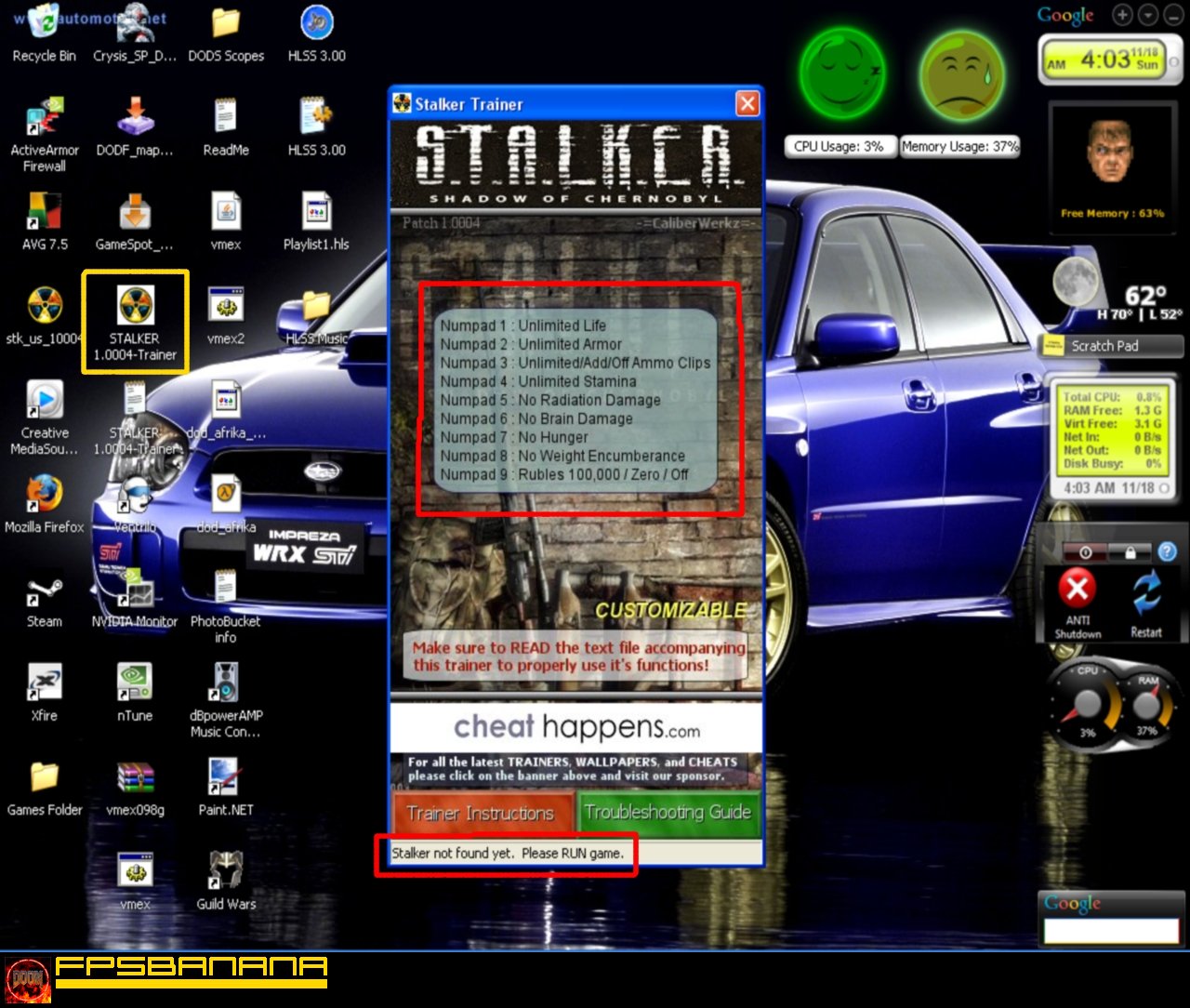Click the power button on shutdown gadget
Viewport: 1190px width, 1008px height.
click(x=1084, y=552)
